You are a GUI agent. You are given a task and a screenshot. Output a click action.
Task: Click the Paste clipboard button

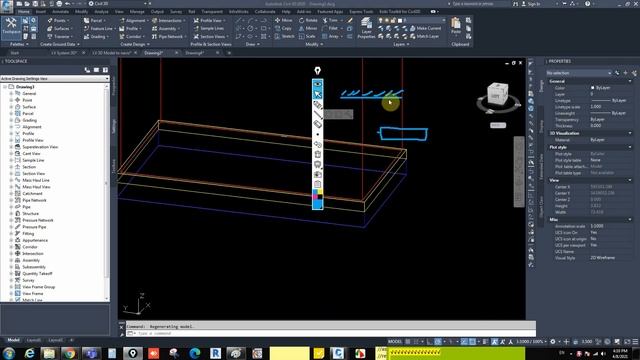pyautogui.click(x=456, y=26)
